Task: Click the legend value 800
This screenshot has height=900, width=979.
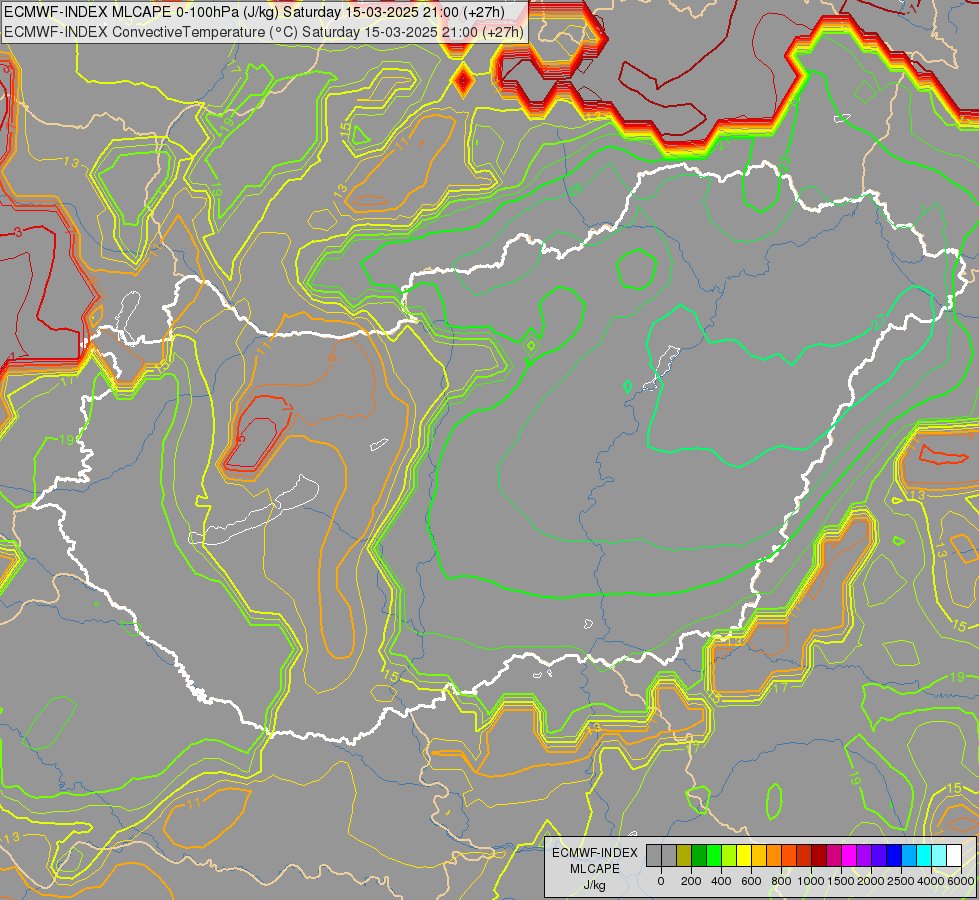Action: (781, 881)
